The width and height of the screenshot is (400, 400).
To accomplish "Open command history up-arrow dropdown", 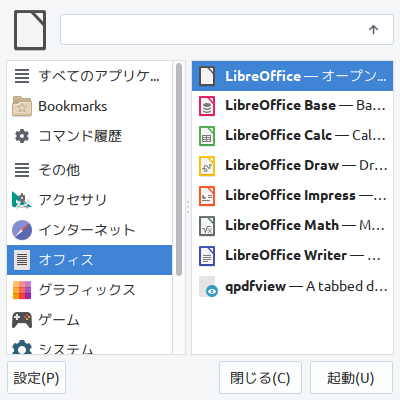I will 373,30.
